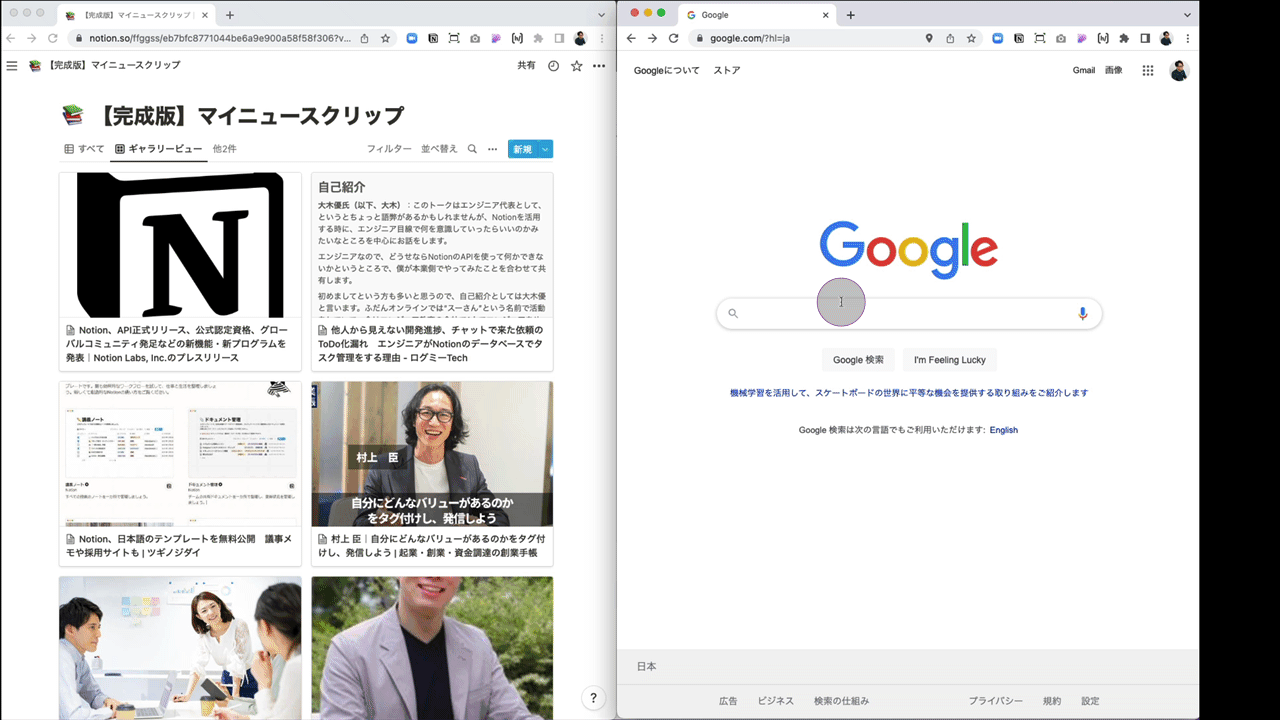Favorite the Notion page with star icon

[x=577, y=66]
